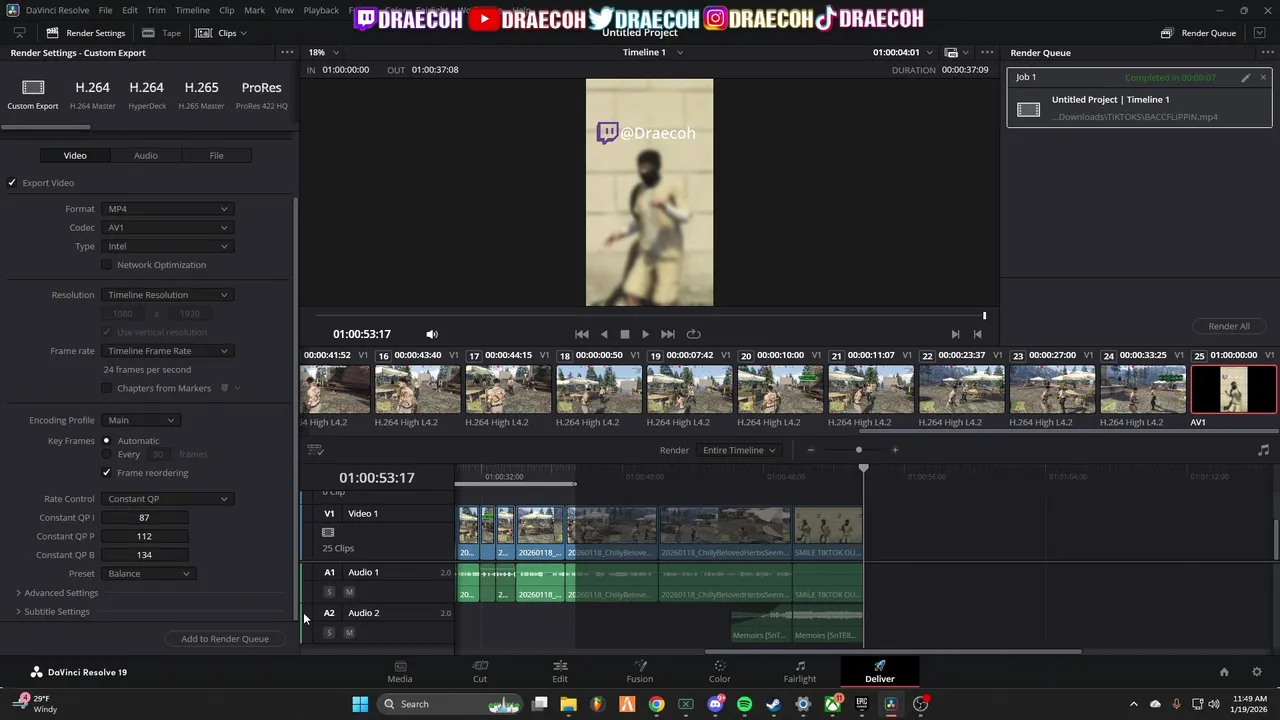Switch to the File settings tab

(x=216, y=155)
